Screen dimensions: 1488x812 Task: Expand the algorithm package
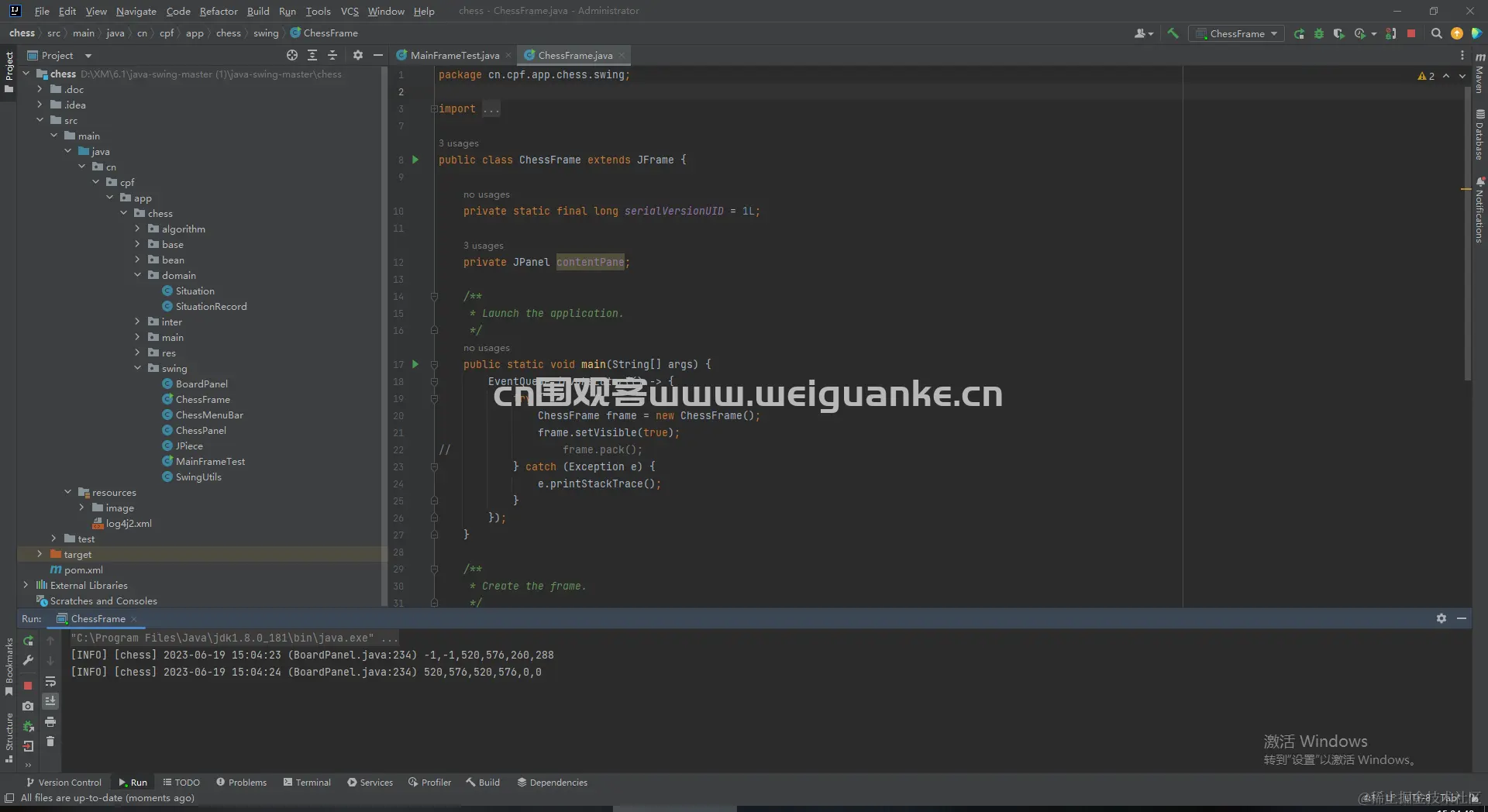pyautogui.click(x=137, y=229)
